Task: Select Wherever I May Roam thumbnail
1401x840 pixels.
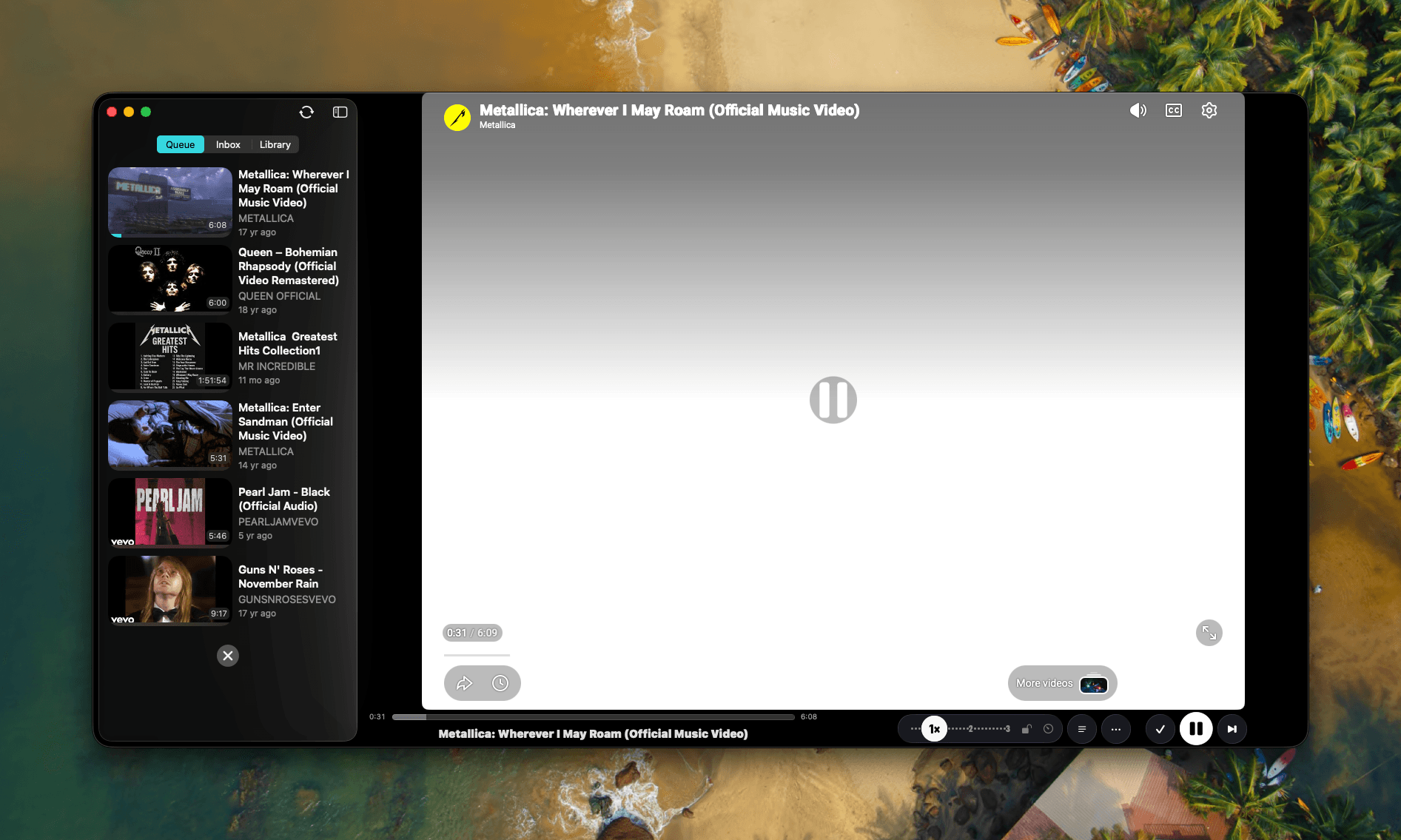Action: pyautogui.click(x=170, y=202)
